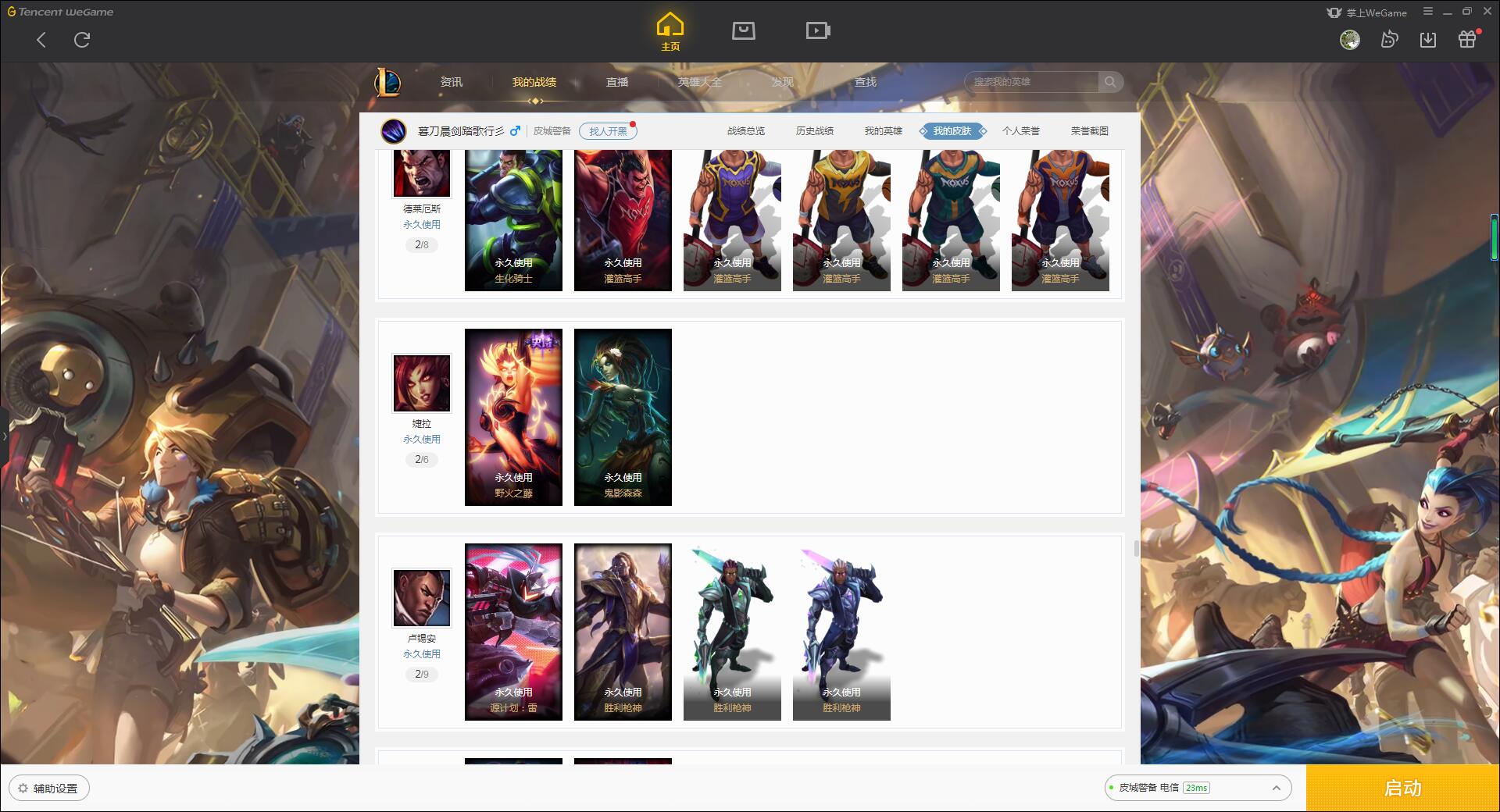Open the red-jersey 灌篮高手 splash art card
1500x812 pixels.
(x=623, y=221)
